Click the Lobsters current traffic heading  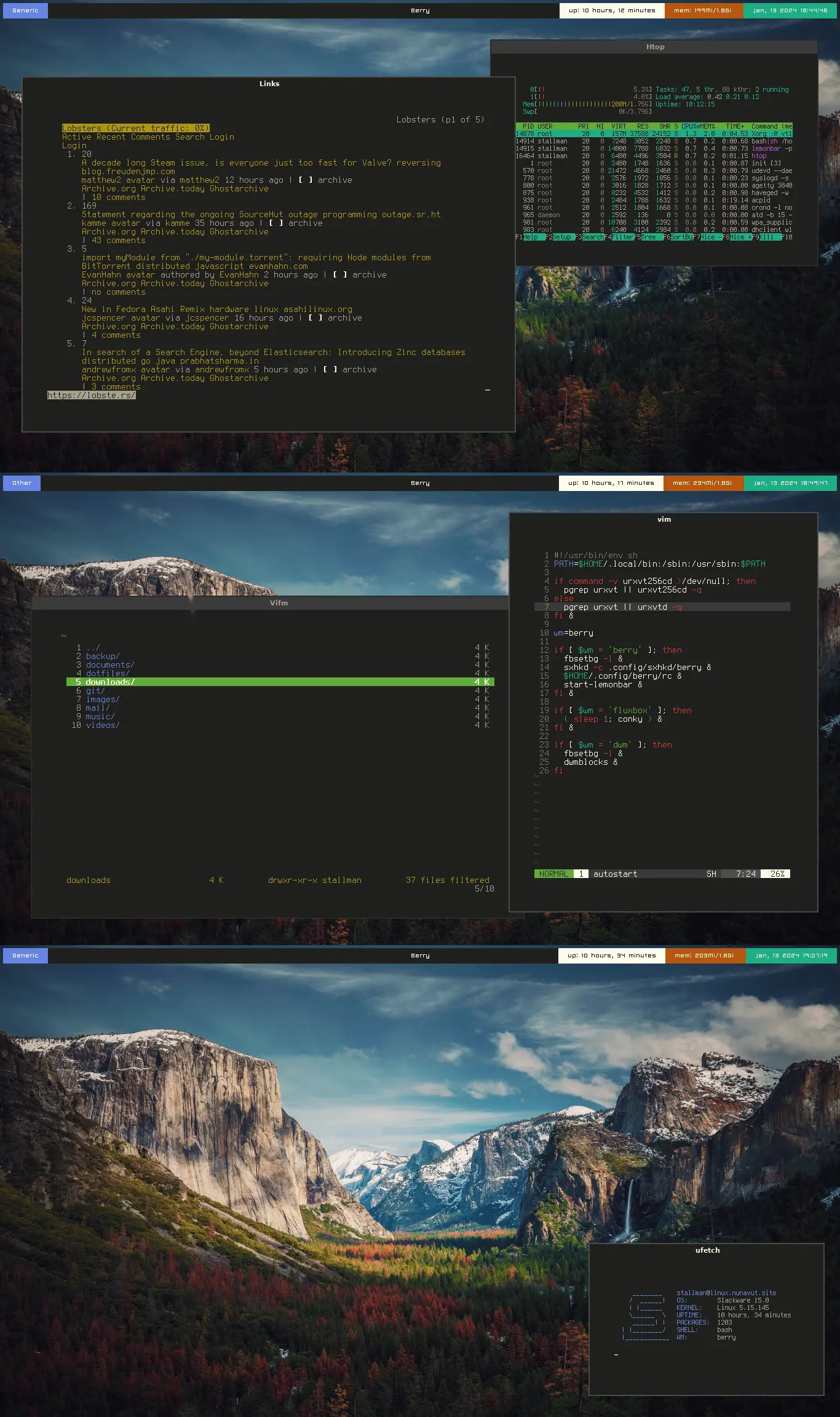(x=135, y=129)
